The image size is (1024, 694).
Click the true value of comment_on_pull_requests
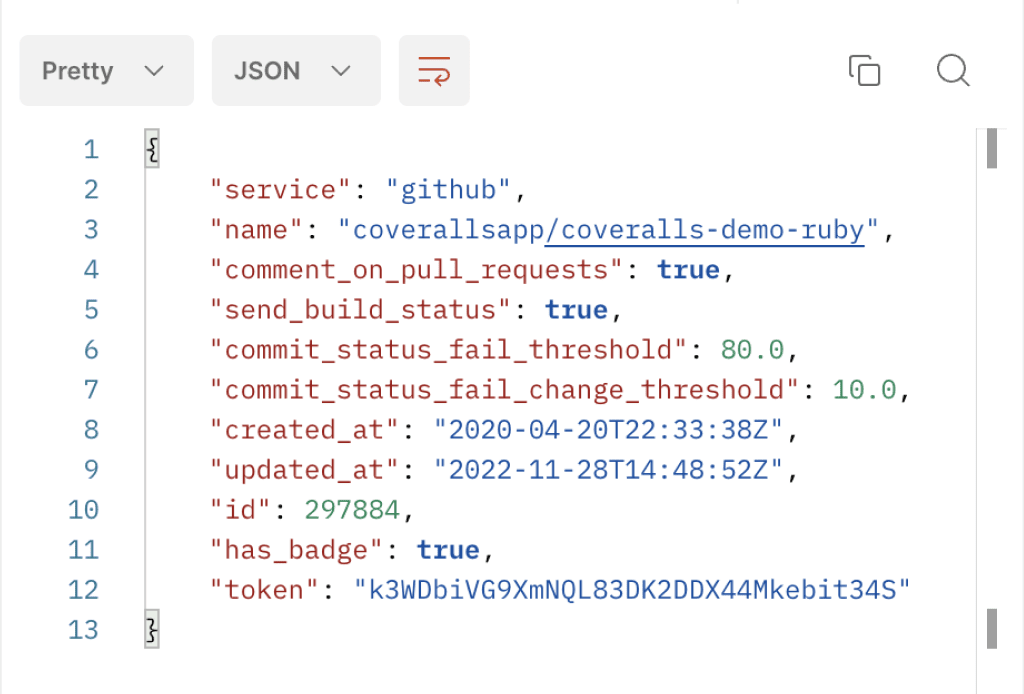click(688, 270)
